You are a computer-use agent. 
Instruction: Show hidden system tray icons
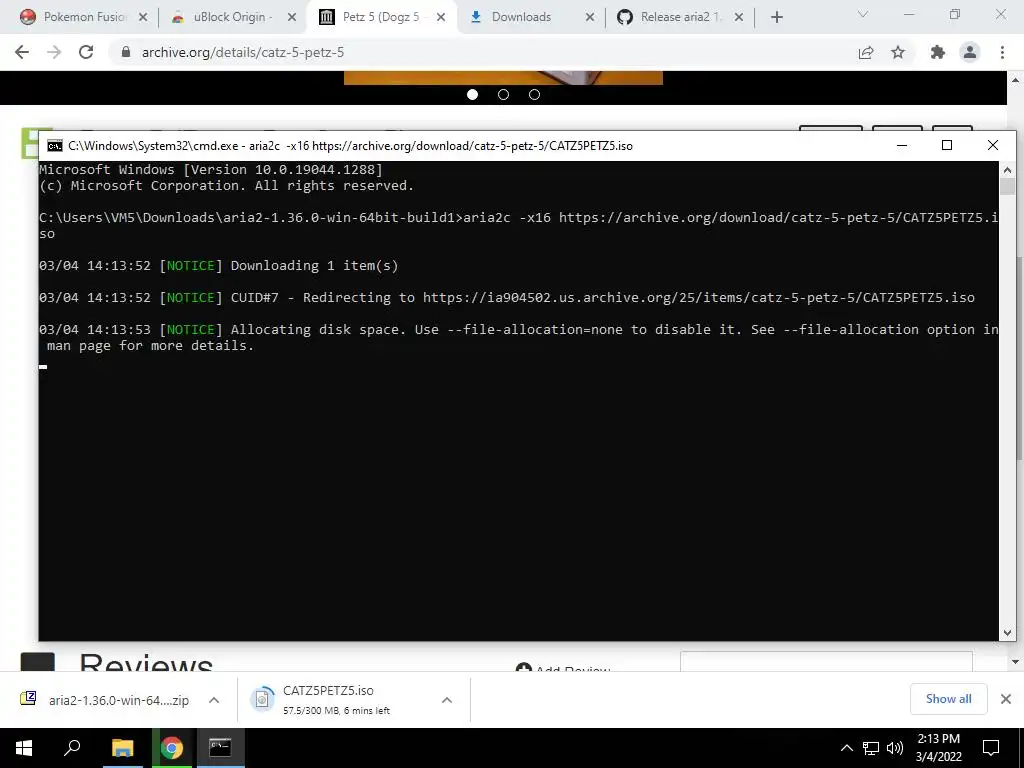846,748
